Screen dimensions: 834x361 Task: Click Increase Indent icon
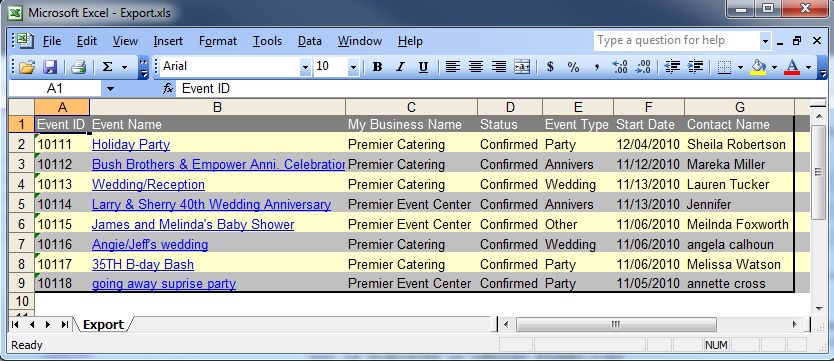pos(695,67)
